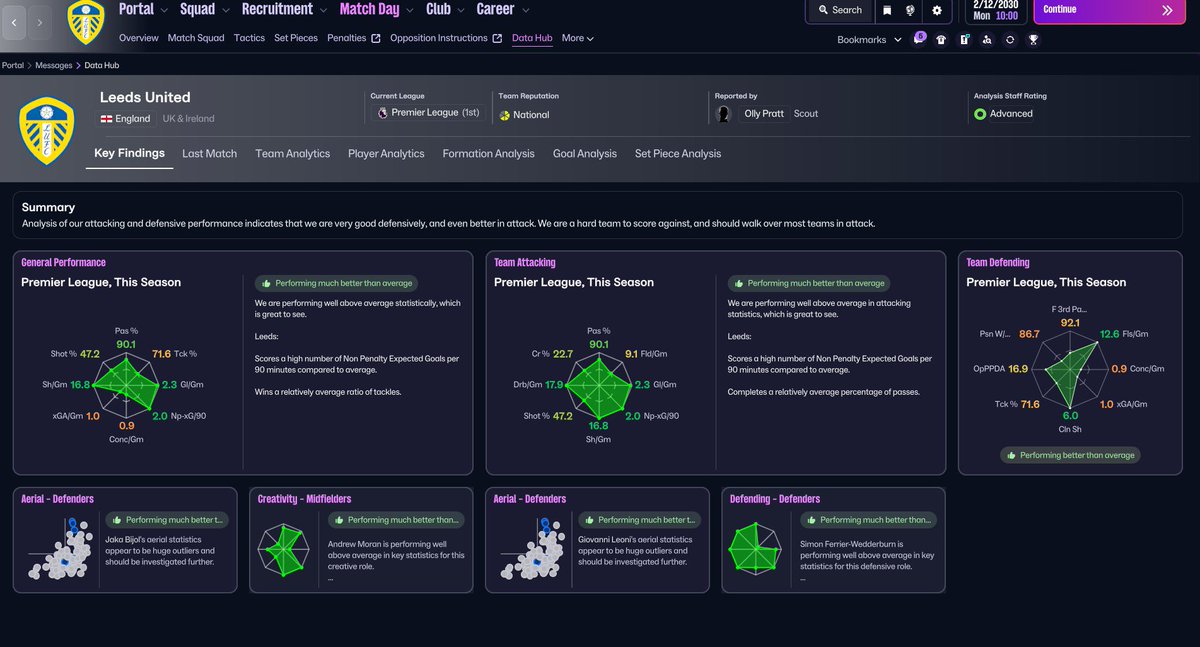
Task: Click the external link icon beside Penalties
Action: click(376, 39)
